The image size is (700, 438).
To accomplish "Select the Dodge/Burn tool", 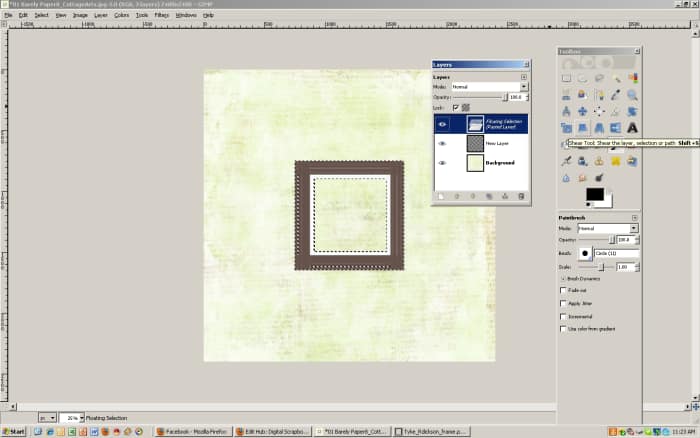I will point(599,178).
